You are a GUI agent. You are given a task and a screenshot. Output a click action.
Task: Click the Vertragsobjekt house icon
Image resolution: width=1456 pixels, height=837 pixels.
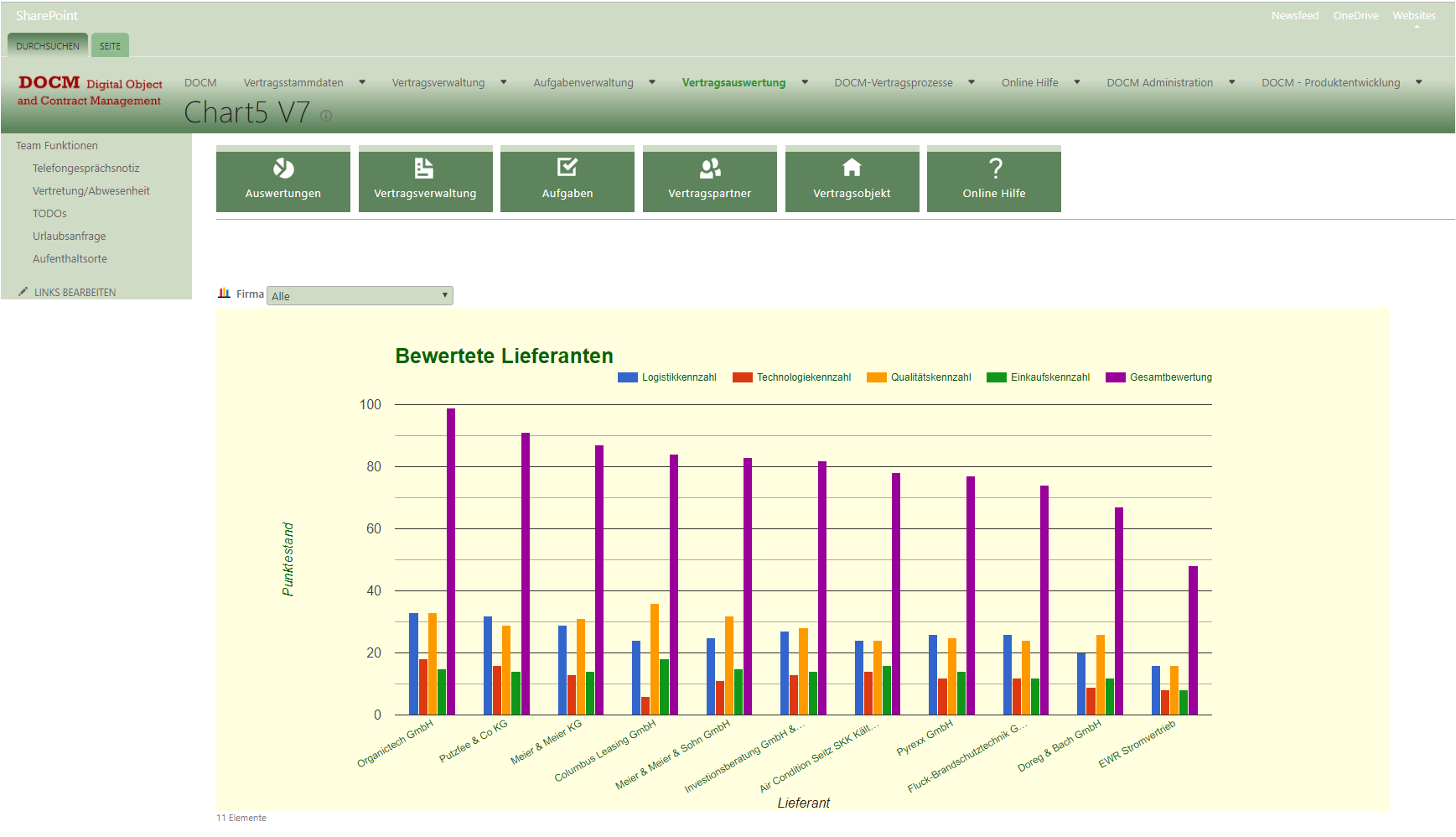coord(852,168)
